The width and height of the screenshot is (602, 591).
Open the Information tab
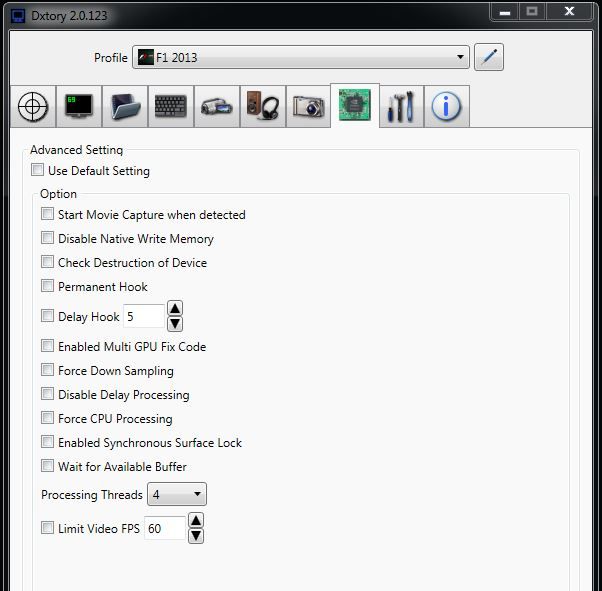[x=447, y=106]
